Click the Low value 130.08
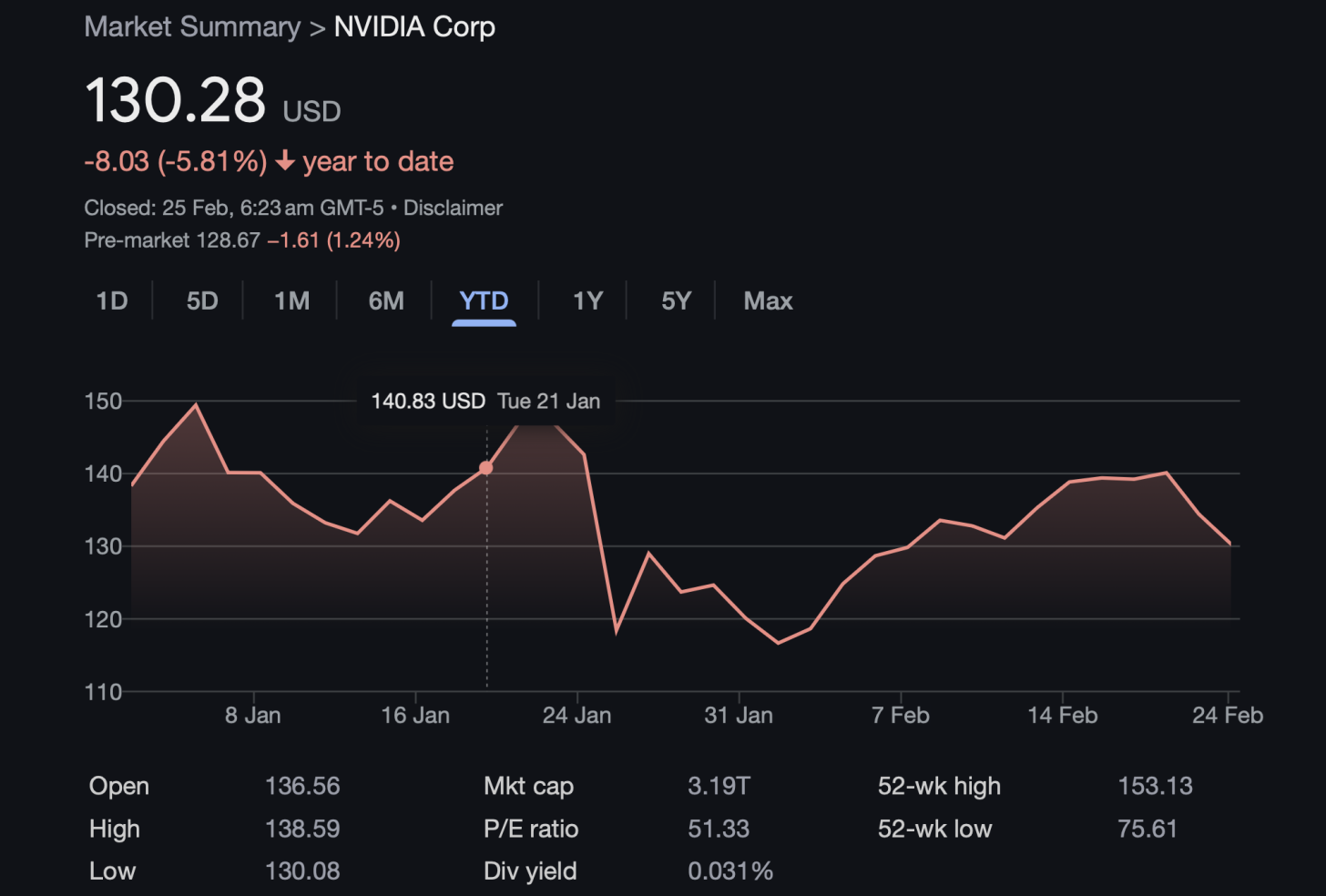 coord(302,871)
